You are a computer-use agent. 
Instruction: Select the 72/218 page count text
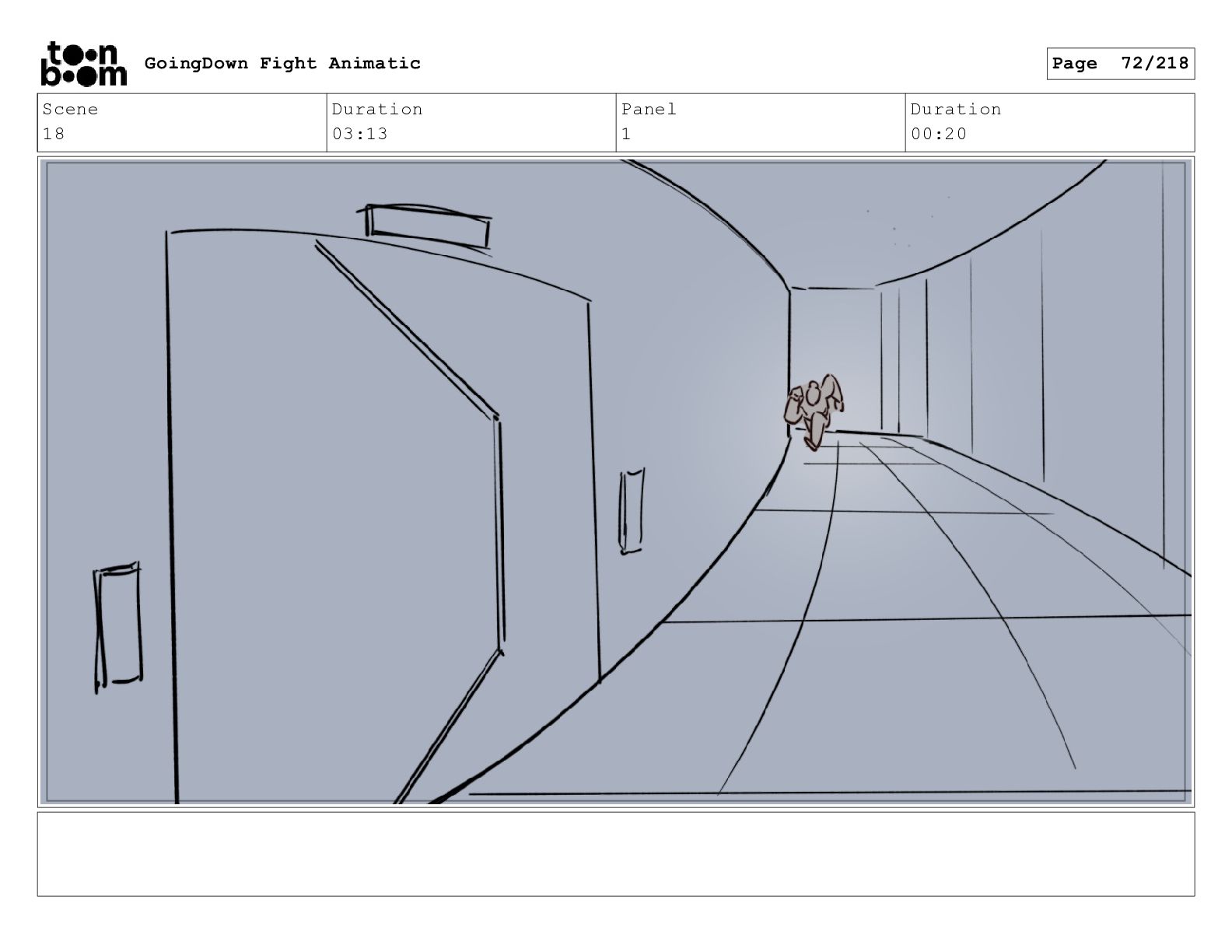(1155, 63)
